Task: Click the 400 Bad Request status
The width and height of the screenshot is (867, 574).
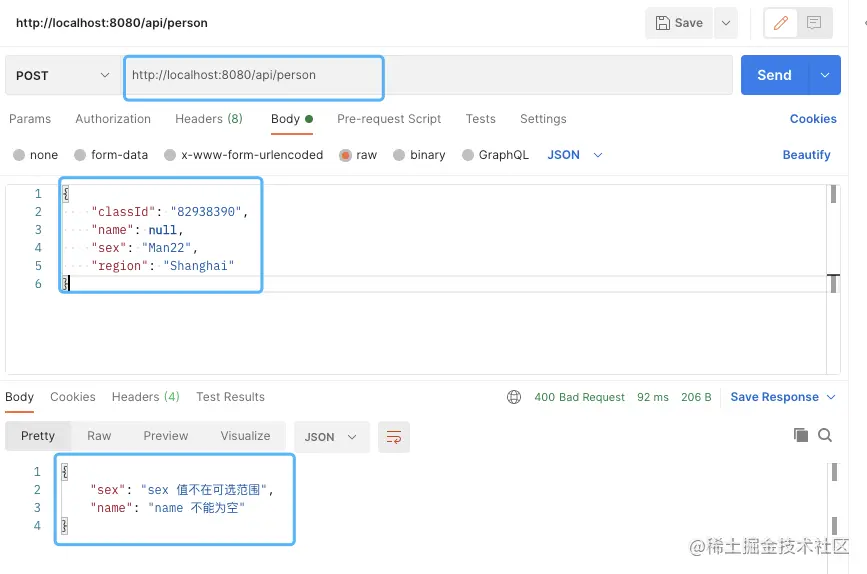Action: [579, 397]
